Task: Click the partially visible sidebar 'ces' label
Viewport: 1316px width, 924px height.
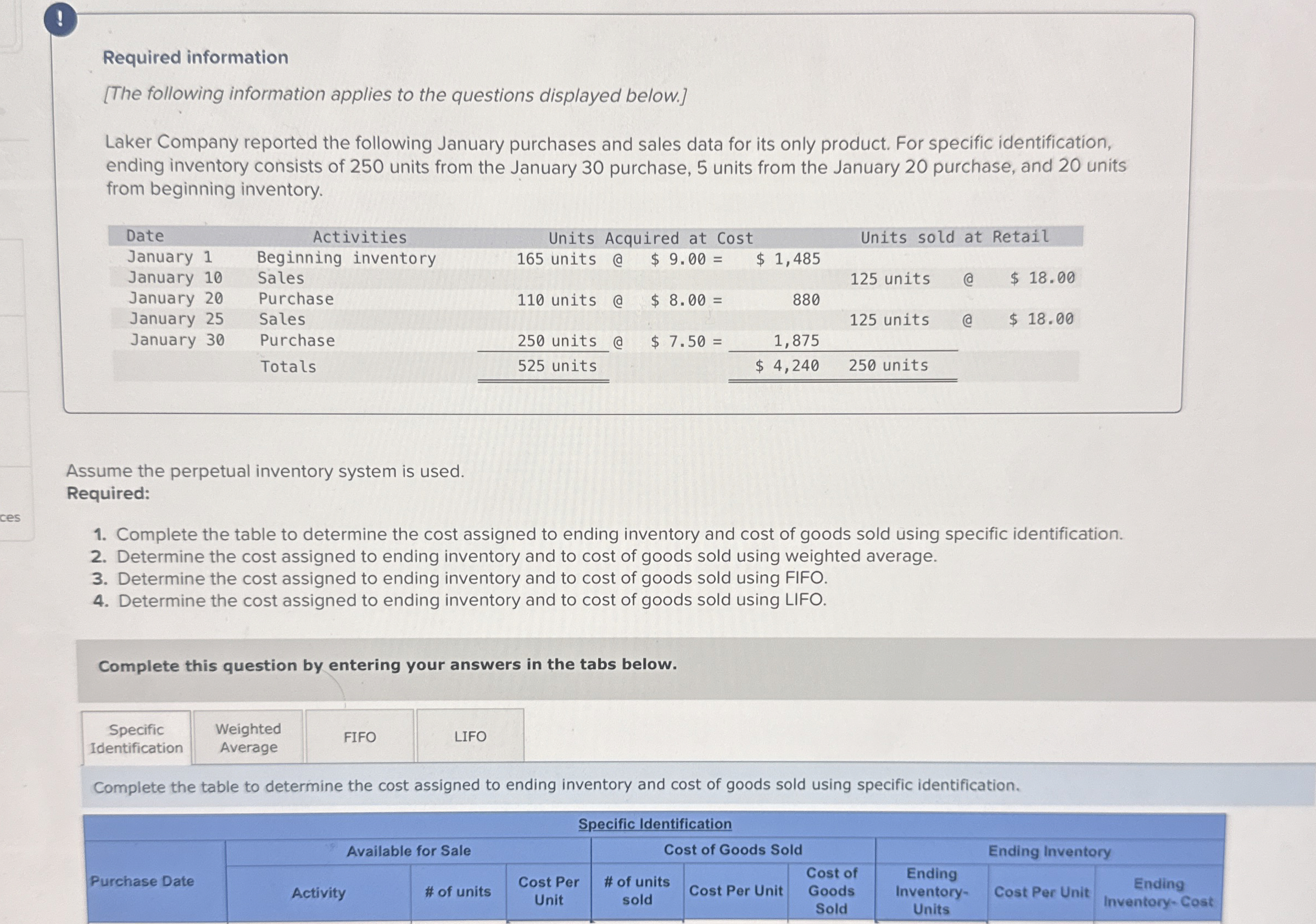Action: (x=10, y=517)
